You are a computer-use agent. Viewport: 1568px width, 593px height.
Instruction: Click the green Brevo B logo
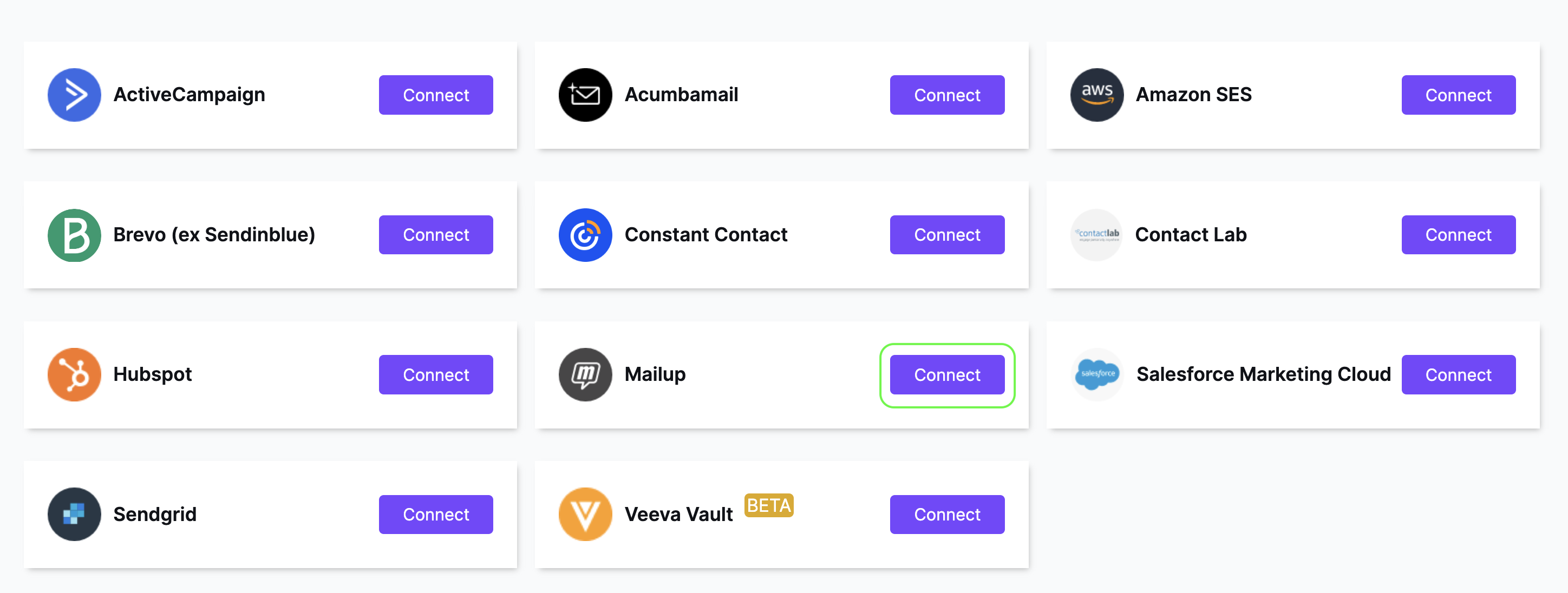74,235
